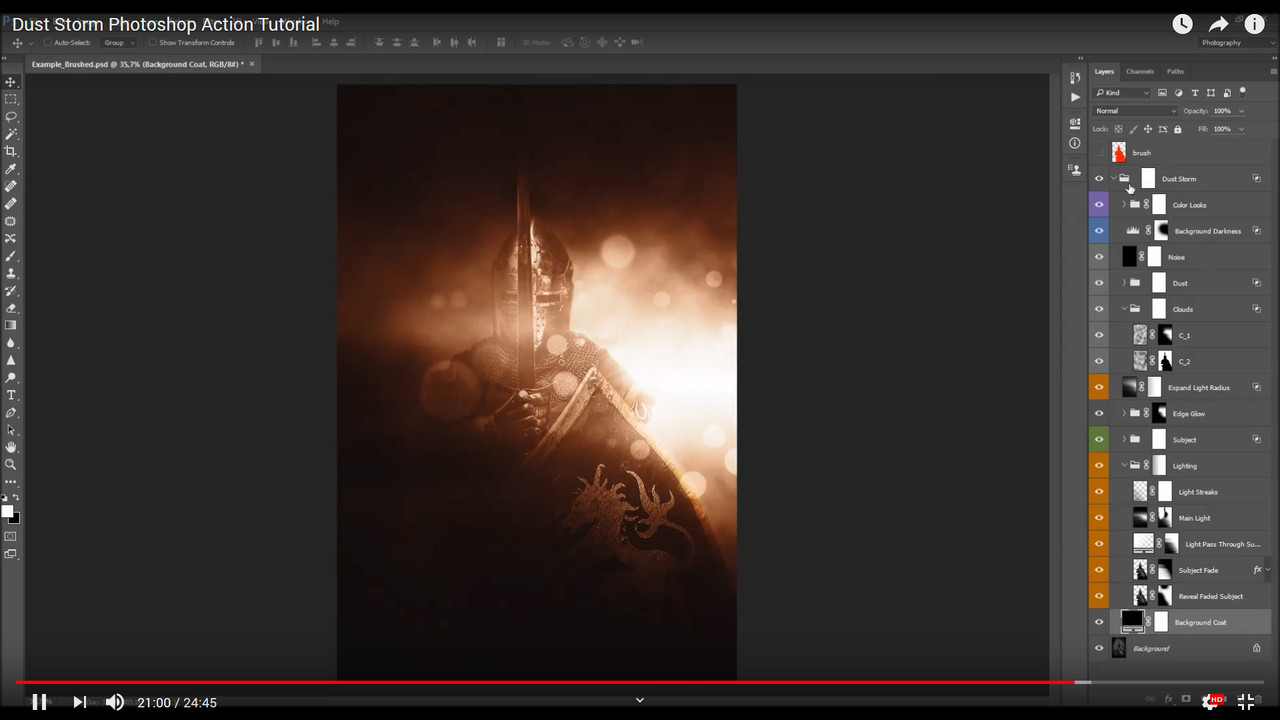Select the Zoom tool
This screenshot has height=720, width=1280.
11,464
